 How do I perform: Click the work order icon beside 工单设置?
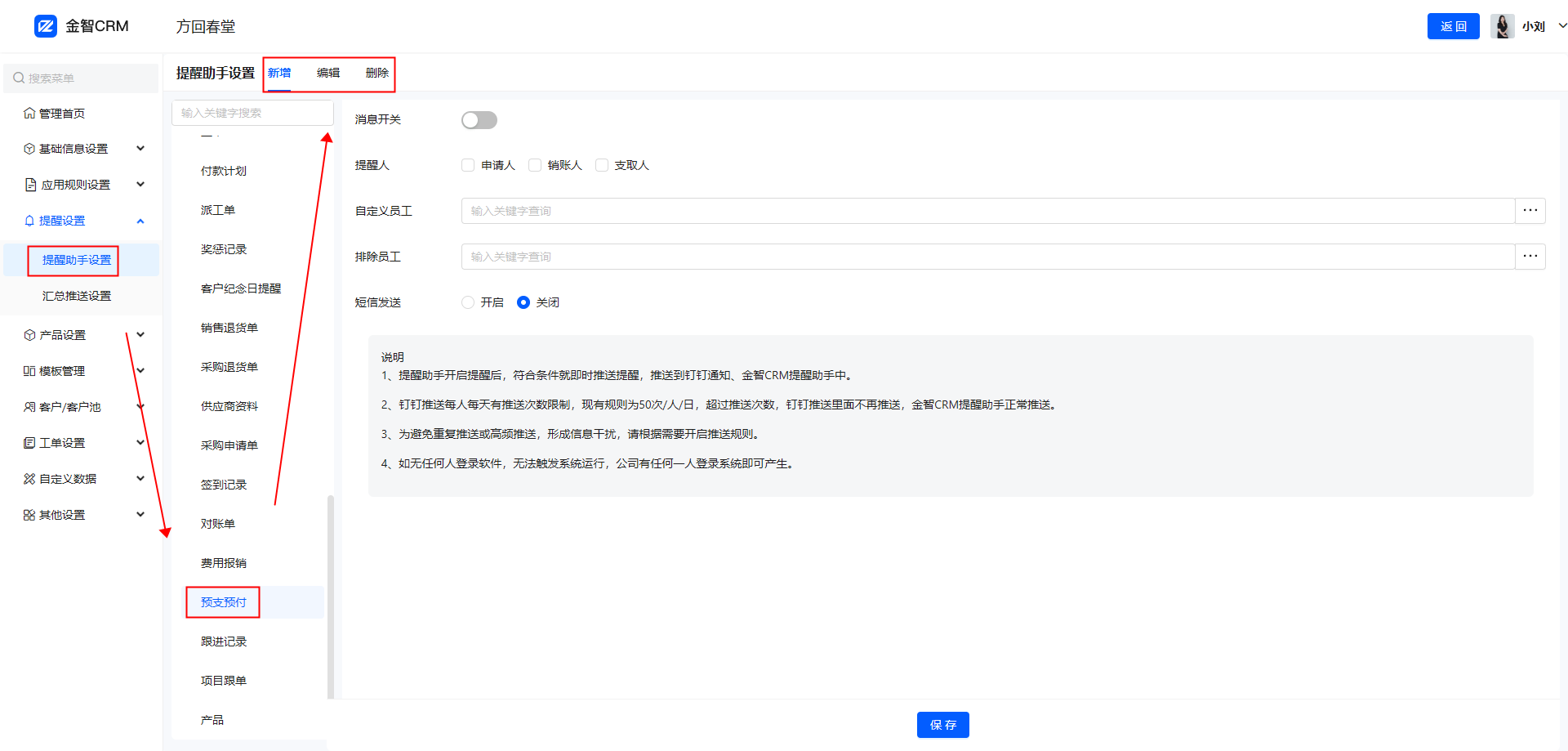(29, 443)
